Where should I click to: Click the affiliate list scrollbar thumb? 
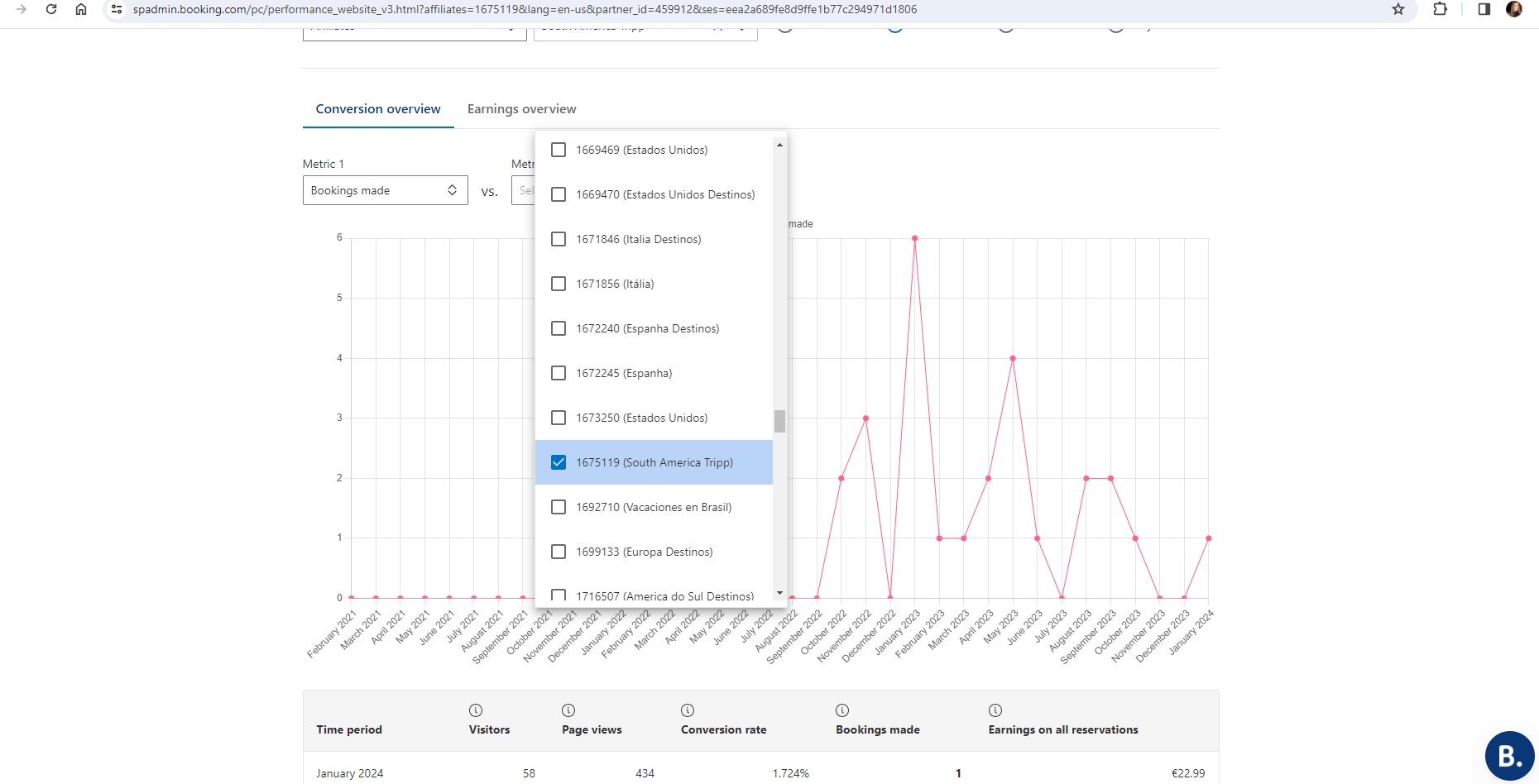tap(779, 421)
